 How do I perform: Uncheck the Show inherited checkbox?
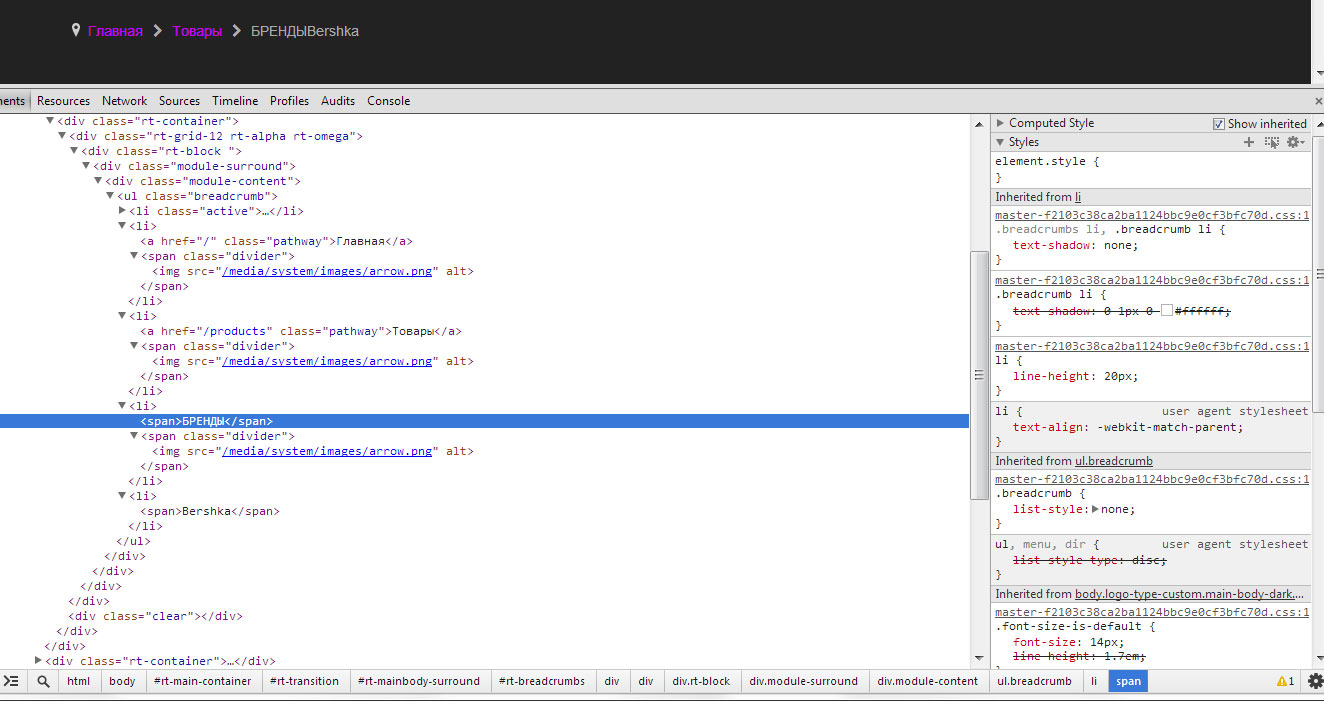[1218, 124]
